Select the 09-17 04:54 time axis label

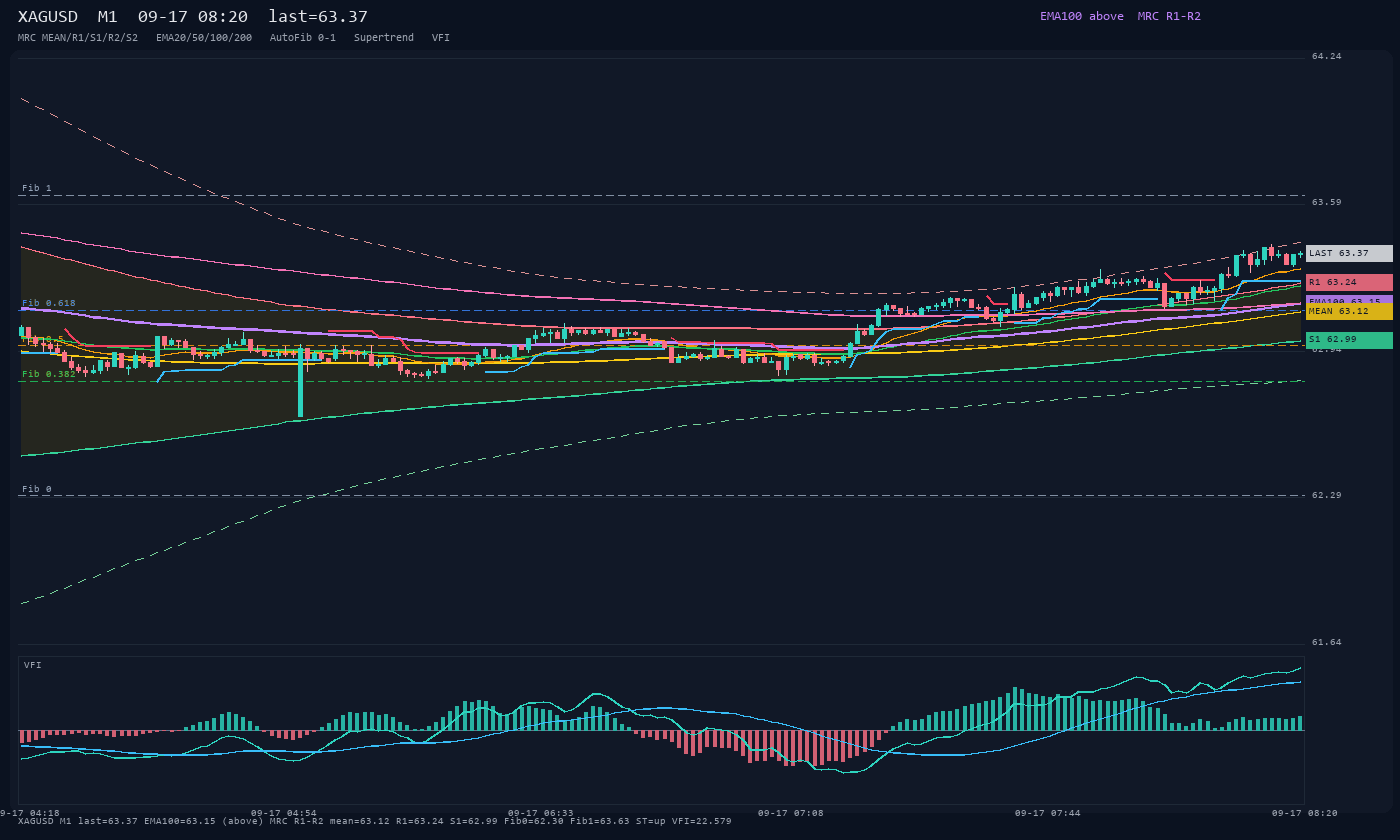pyautogui.click(x=284, y=813)
